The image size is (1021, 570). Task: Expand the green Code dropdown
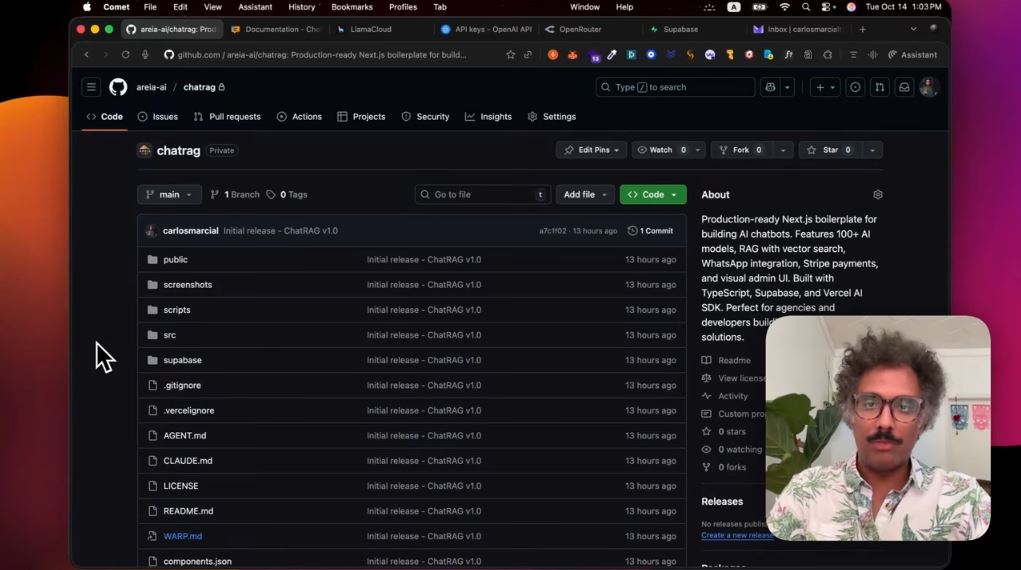[x=652, y=194]
